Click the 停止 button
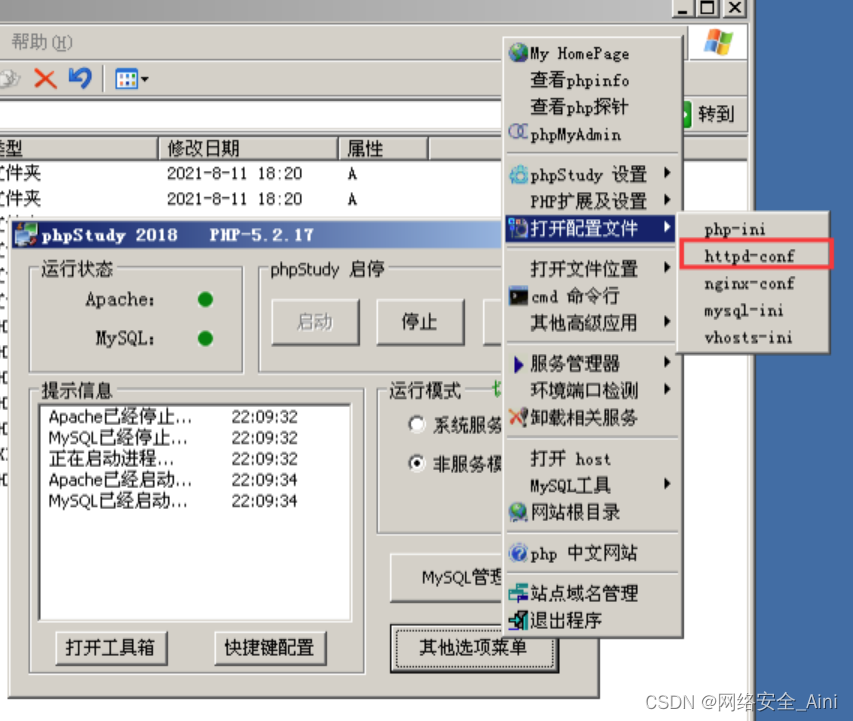This screenshot has width=853, height=721. click(420, 322)
